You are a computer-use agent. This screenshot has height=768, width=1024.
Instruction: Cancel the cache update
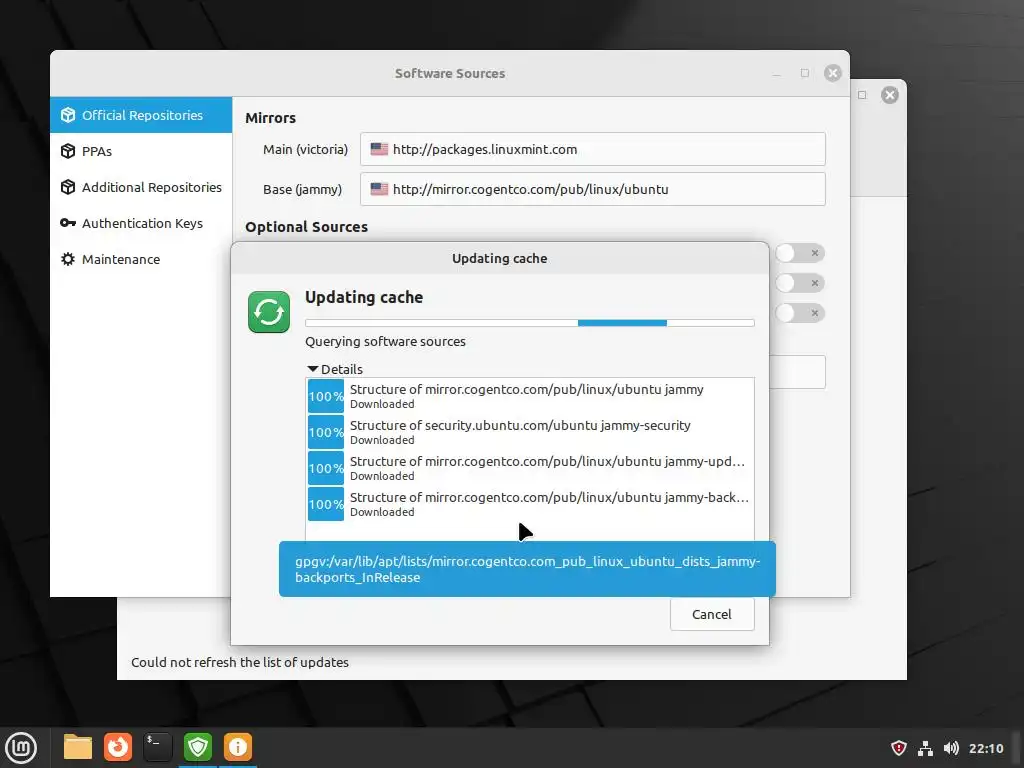click(712, 614)
